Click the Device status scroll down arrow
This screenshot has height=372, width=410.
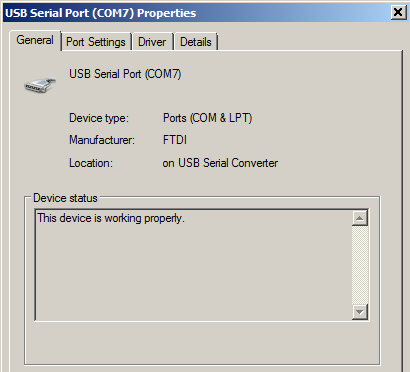360,312
